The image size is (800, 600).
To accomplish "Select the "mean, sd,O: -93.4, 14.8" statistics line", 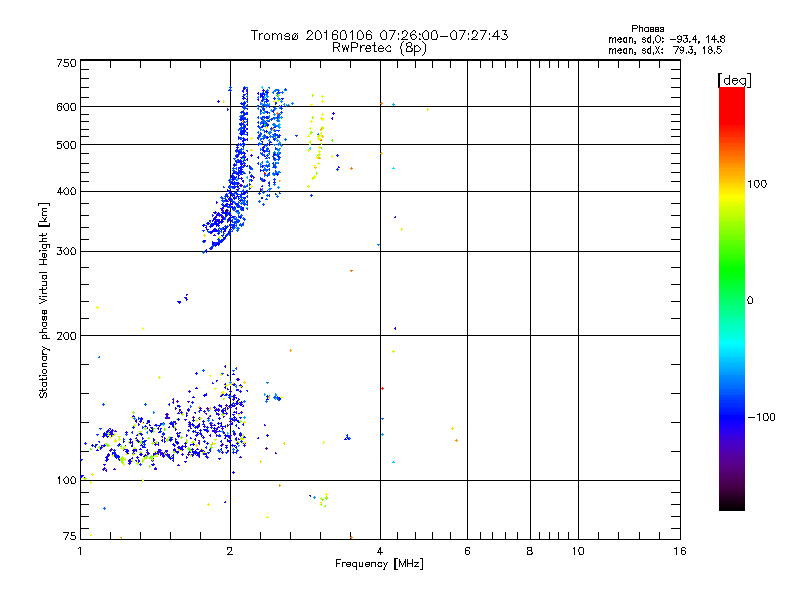I will (x=666, y=39).
